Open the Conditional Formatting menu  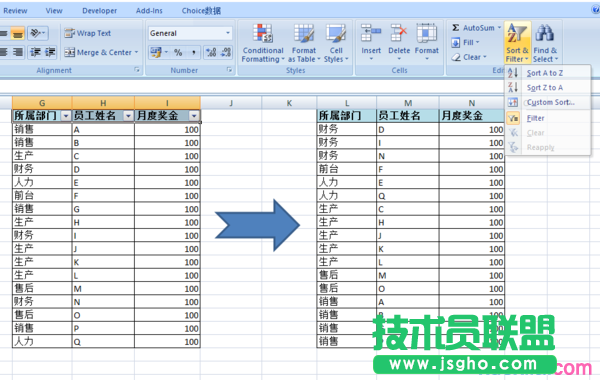click(263, 43)
